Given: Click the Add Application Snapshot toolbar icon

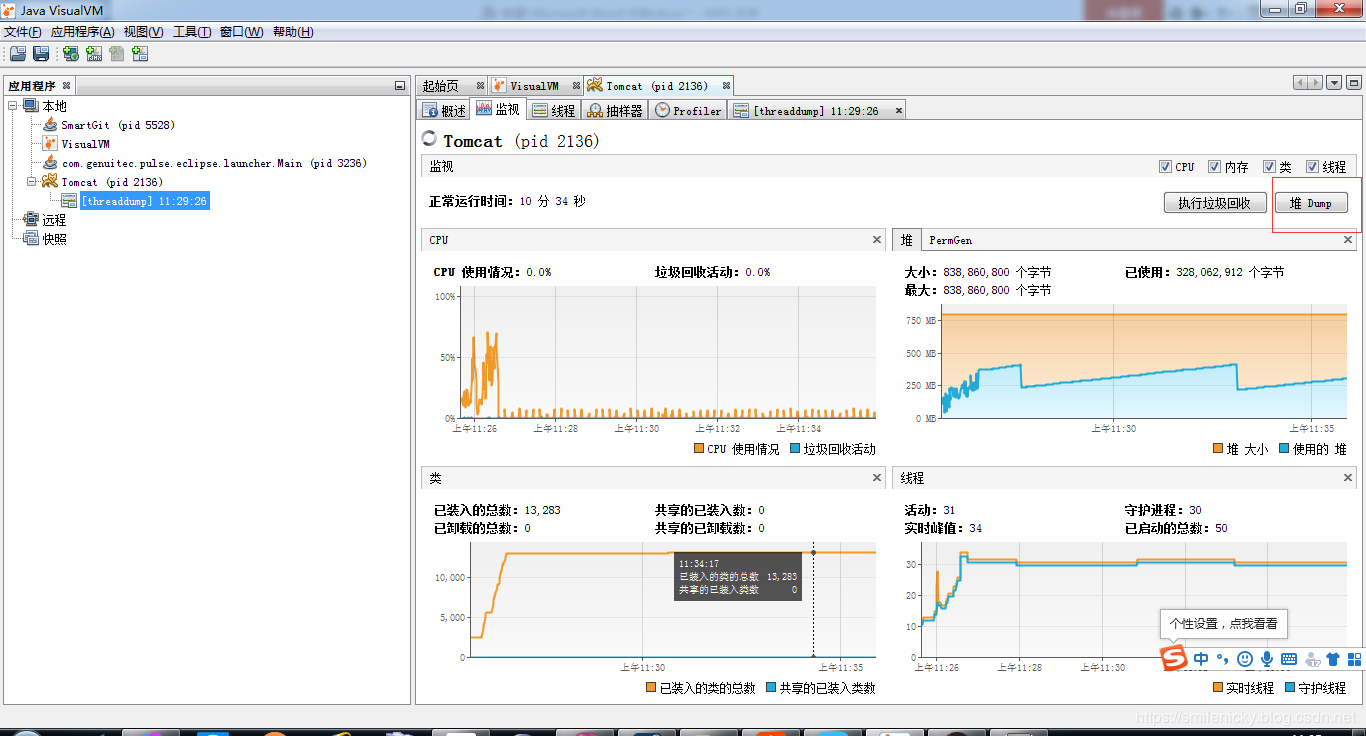Looking at the screenshot, I should click(140, 54).
